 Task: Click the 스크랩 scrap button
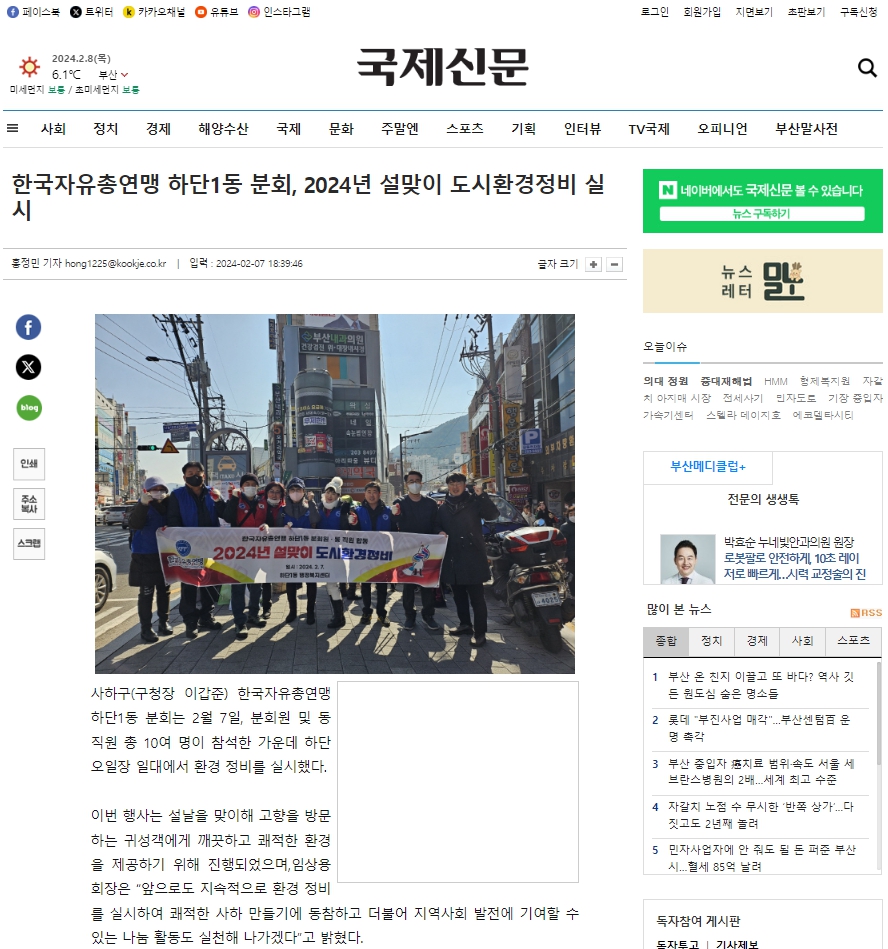29,543
